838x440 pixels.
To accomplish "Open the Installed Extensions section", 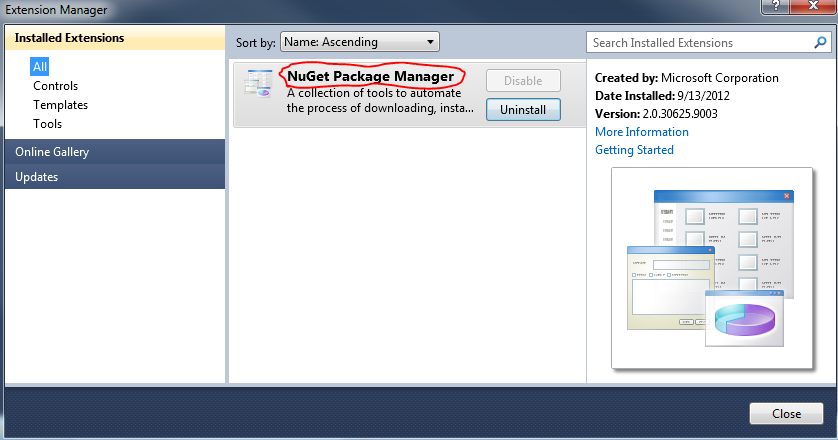I will 115,38.
